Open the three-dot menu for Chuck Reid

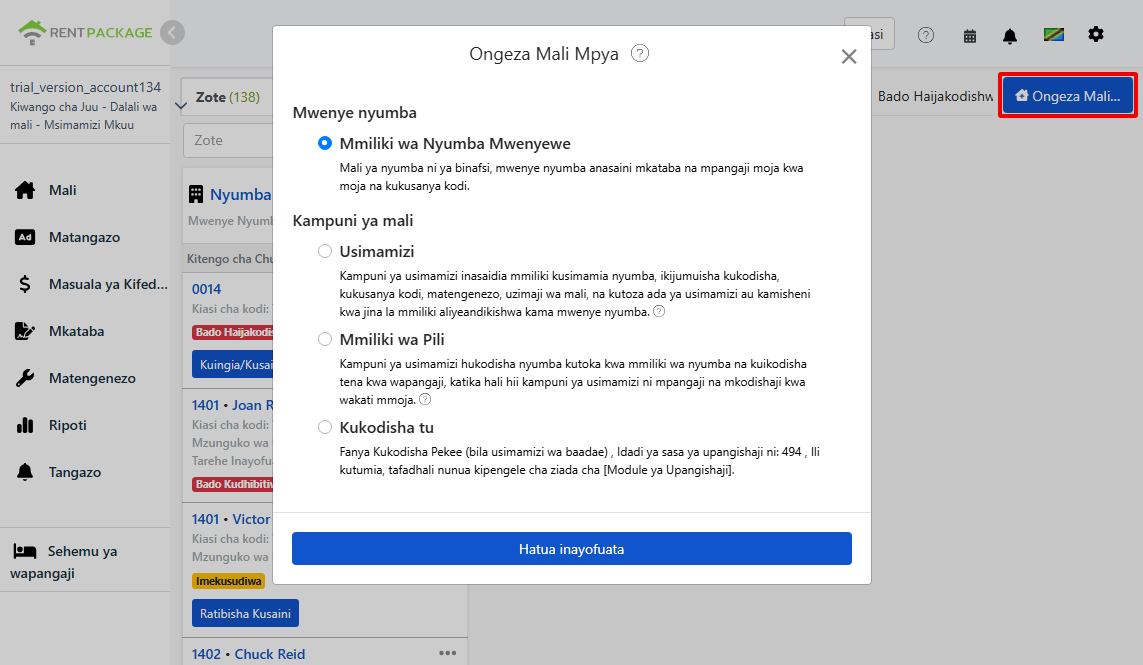[448, 653]
